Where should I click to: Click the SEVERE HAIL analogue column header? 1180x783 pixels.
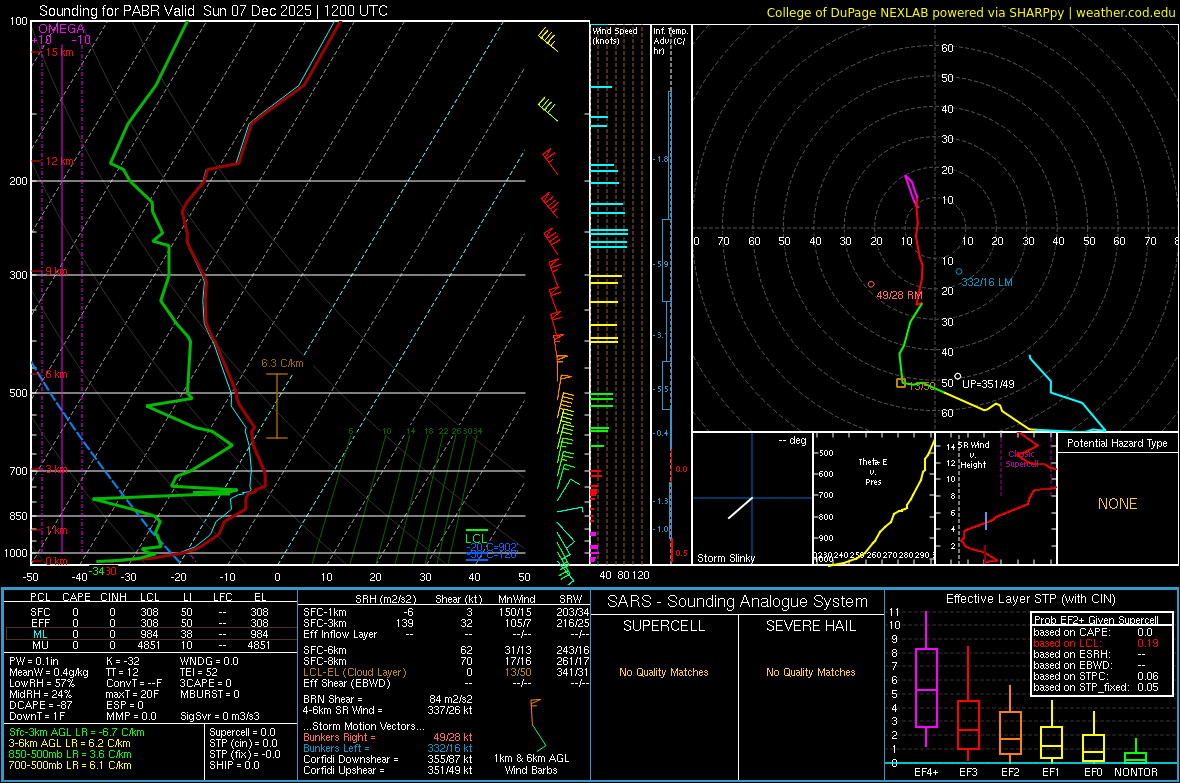[810, 626]
